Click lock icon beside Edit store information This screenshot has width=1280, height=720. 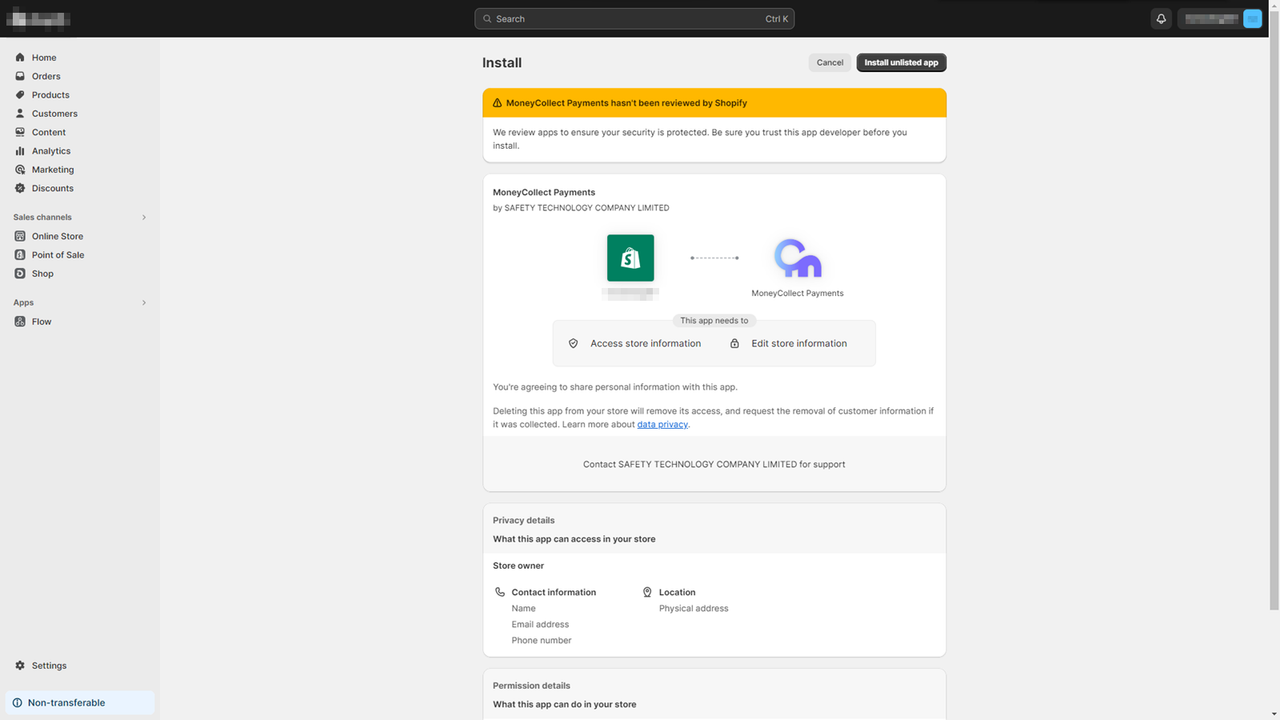point(734,343)
